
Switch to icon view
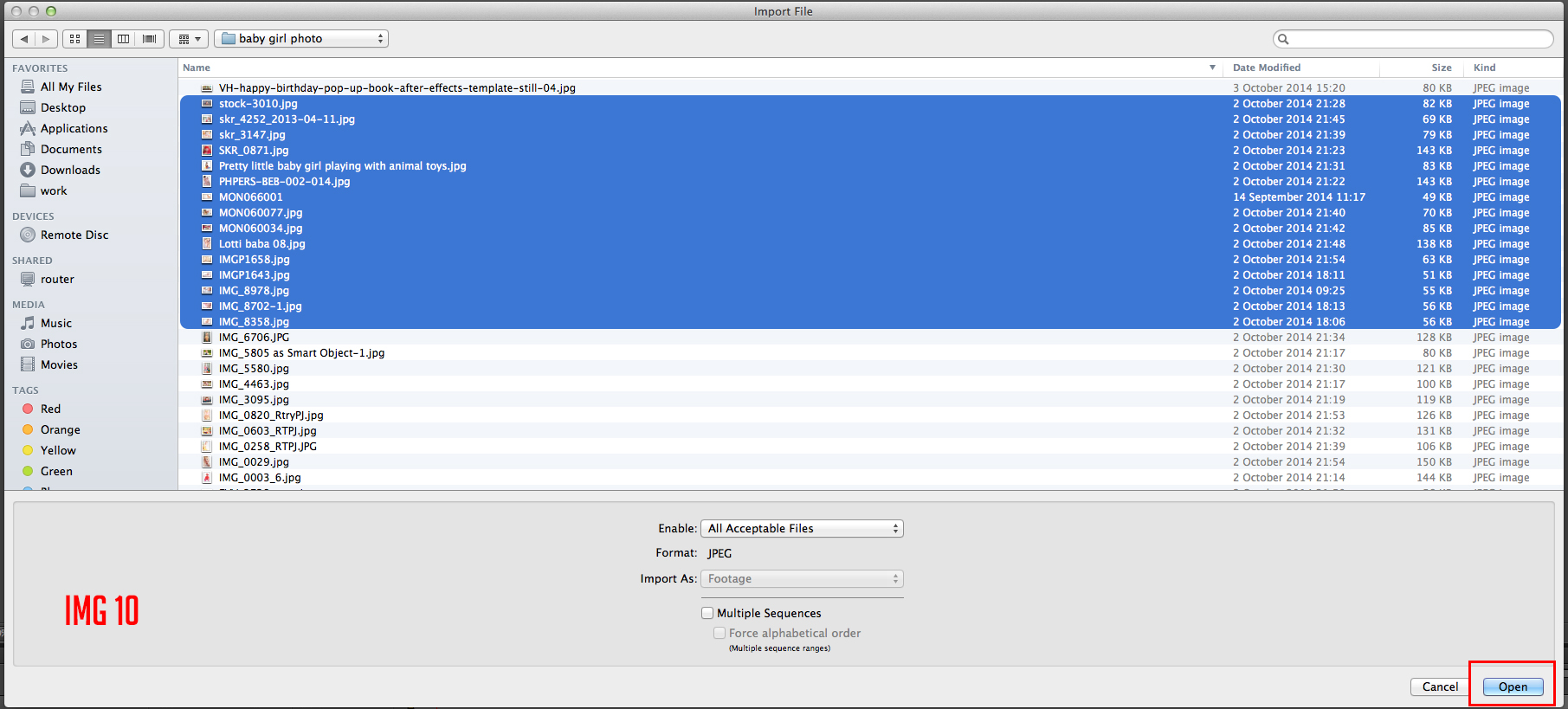pos(75,39)
